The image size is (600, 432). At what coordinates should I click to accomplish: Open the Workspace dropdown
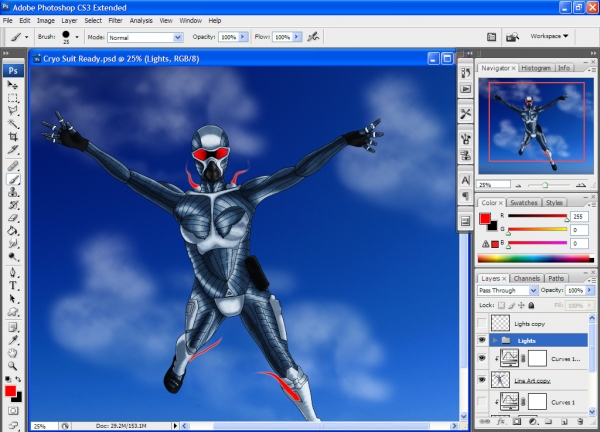pyautogui.click(x=549, y=36)
